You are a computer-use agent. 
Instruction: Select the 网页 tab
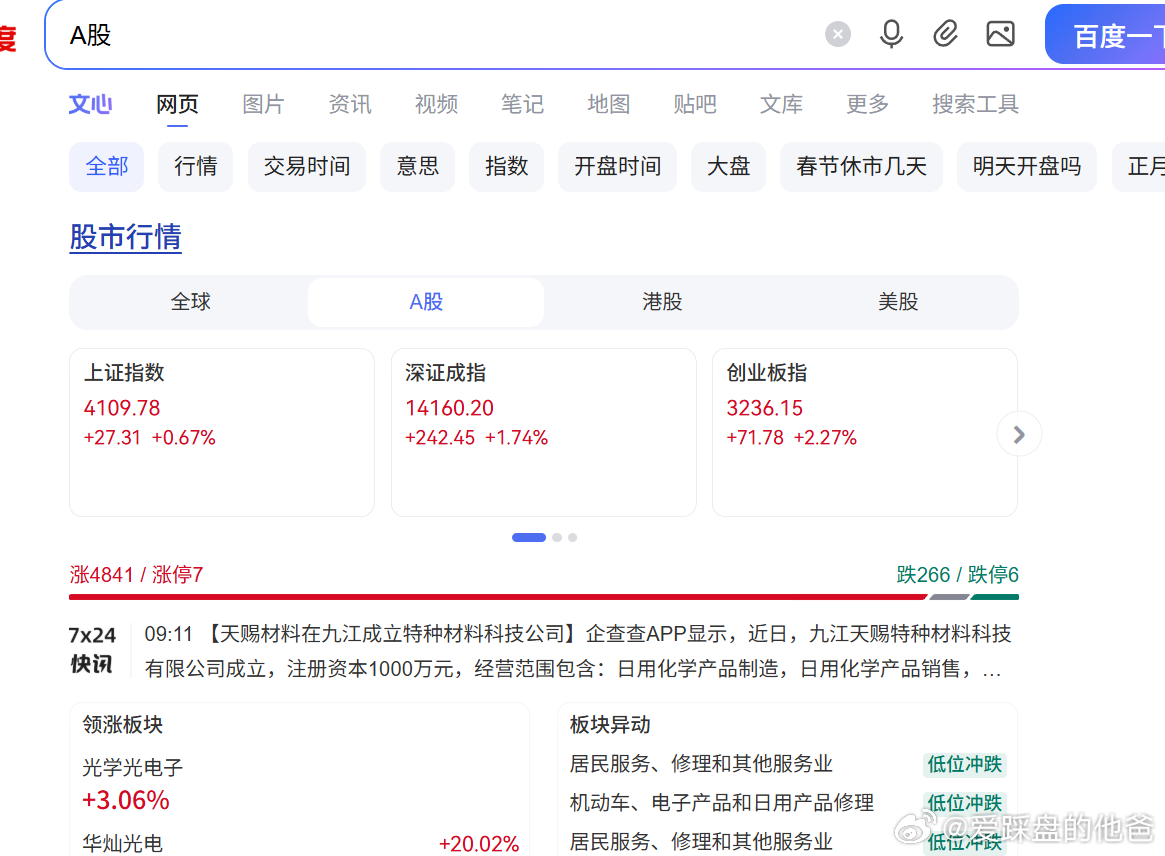[177, 104]
